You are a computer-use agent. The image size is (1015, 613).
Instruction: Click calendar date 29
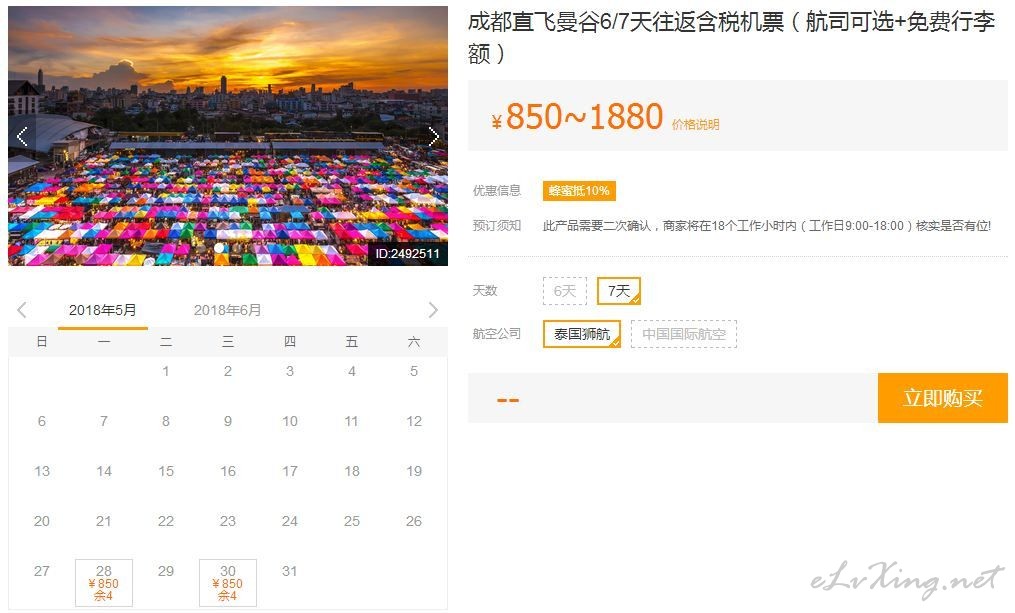(x=166, y=571)
